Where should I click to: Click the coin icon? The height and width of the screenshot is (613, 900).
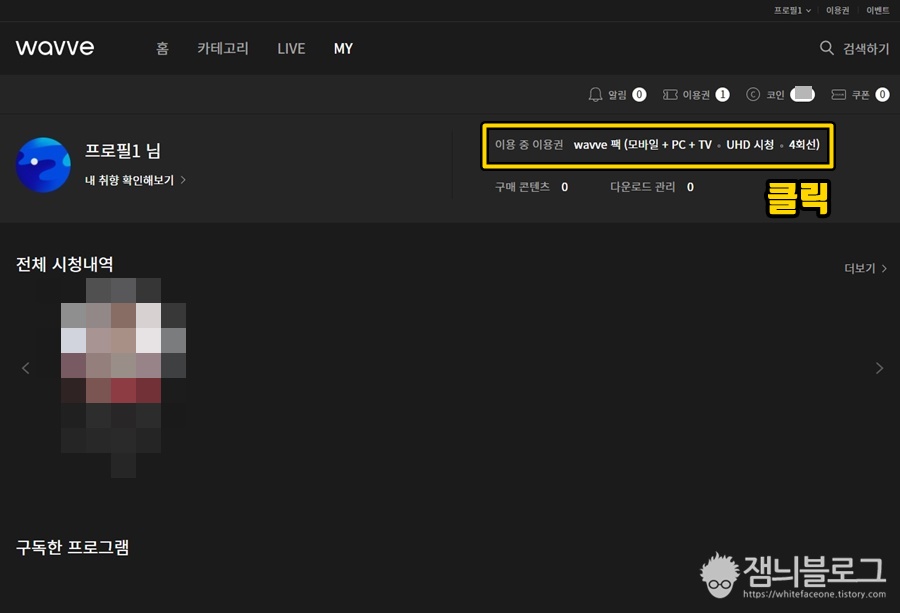pos(752,95)
